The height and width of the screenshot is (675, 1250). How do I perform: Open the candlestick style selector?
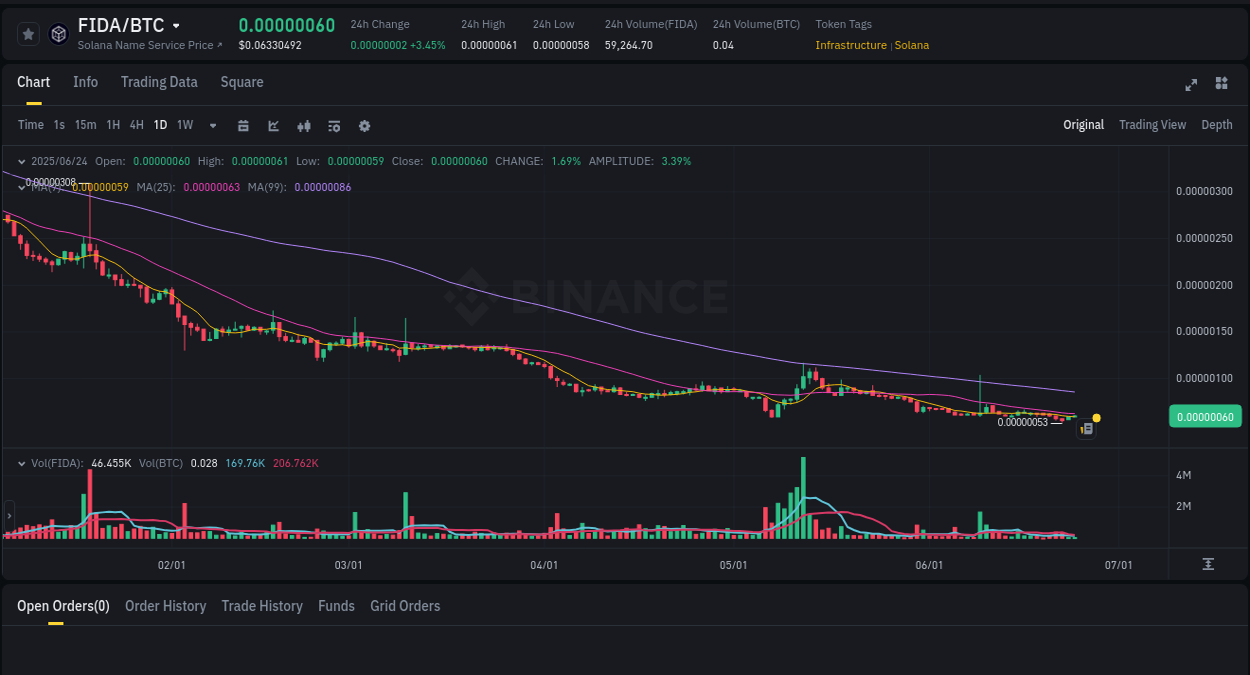[303, 125]
